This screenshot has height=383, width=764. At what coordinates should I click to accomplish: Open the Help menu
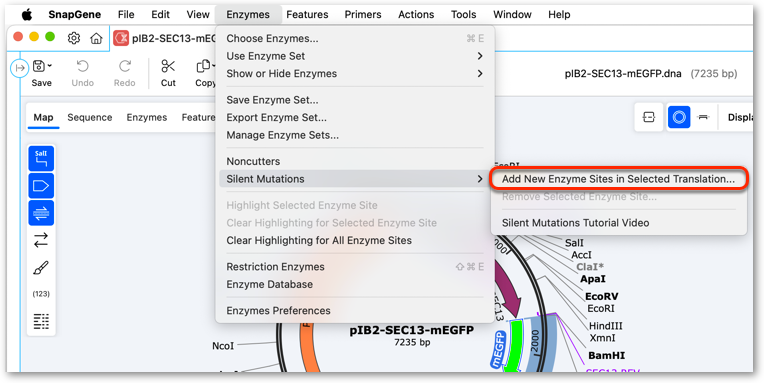coord(559,15)
